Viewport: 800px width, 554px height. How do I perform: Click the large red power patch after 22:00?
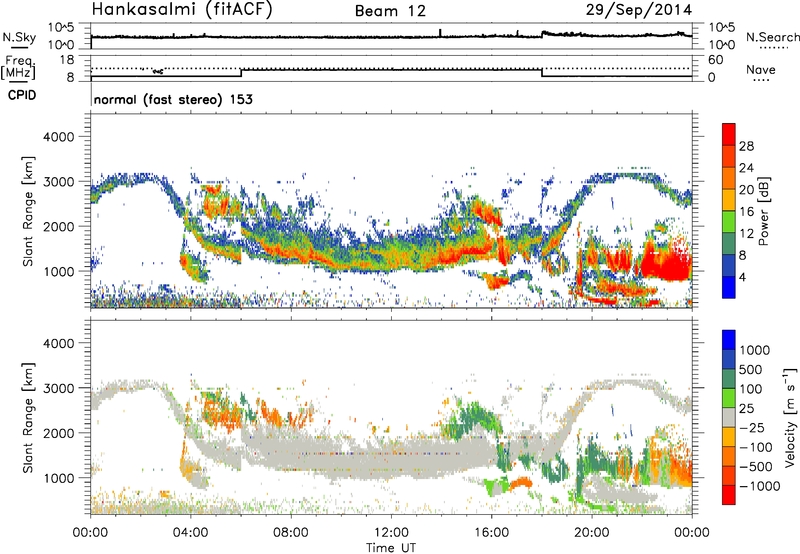click(x=666, y=263)
